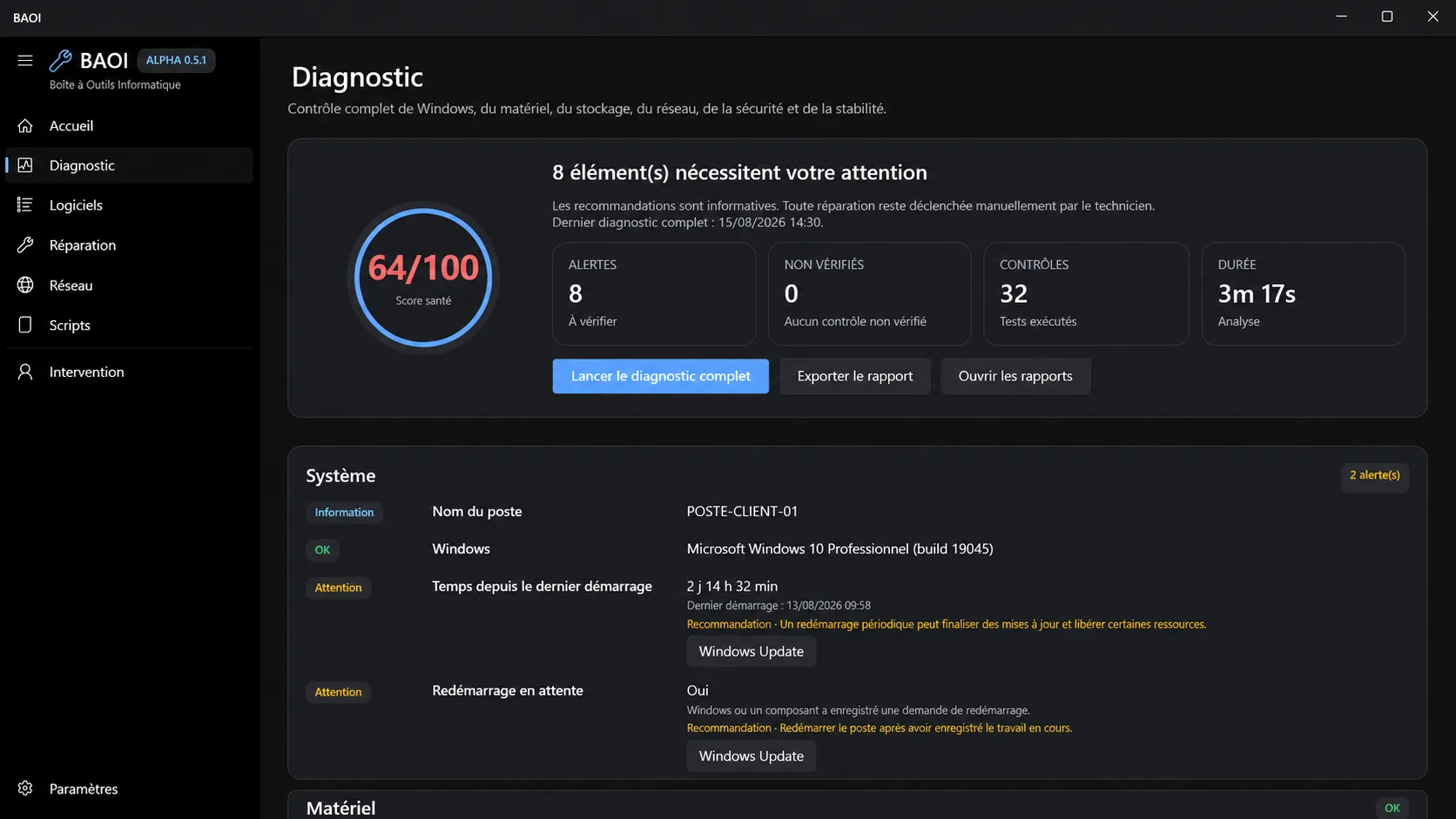
Task: Click the Oui value for pending restart
Action: [x=698, y=690]
